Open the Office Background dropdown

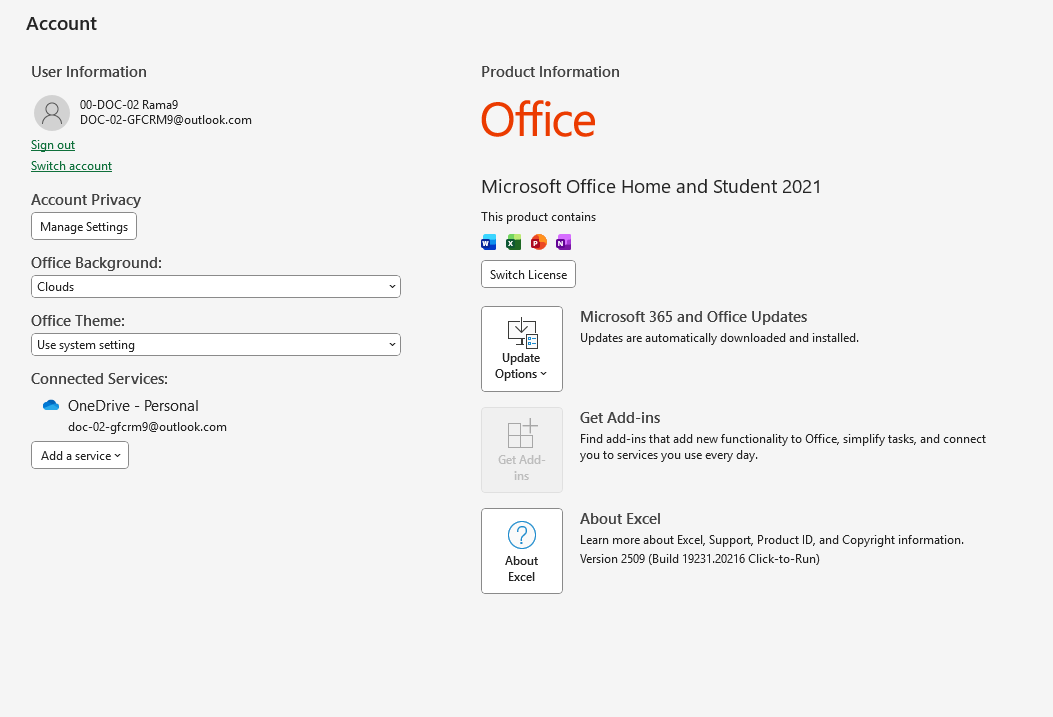pyautogui.click(x=215, y=287)
